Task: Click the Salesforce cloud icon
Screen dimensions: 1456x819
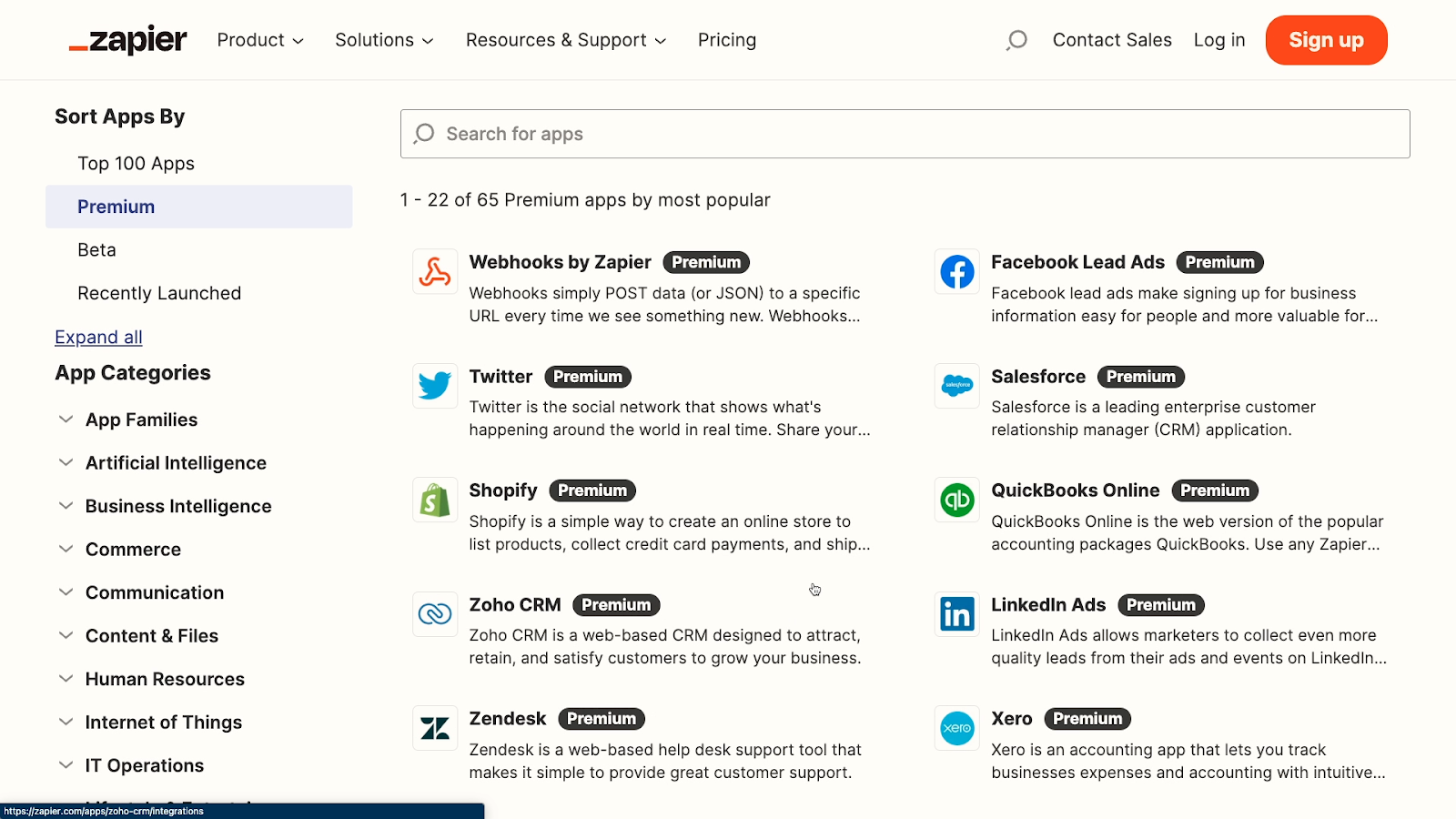Action: (957, 386)
